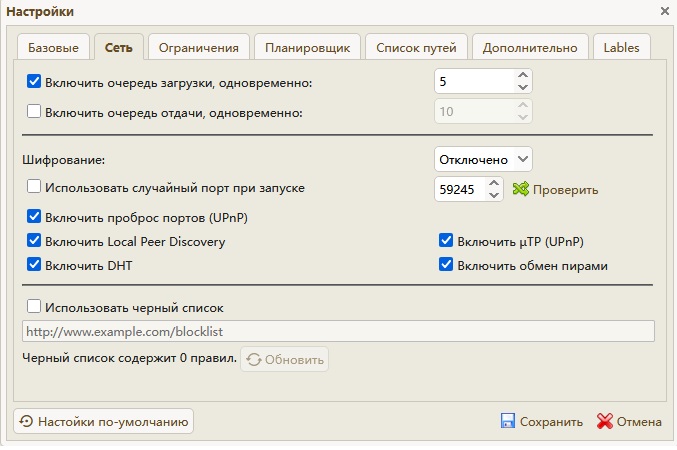Enable Использовать черный список checkbox
The image size is (677, 450).
34,307
